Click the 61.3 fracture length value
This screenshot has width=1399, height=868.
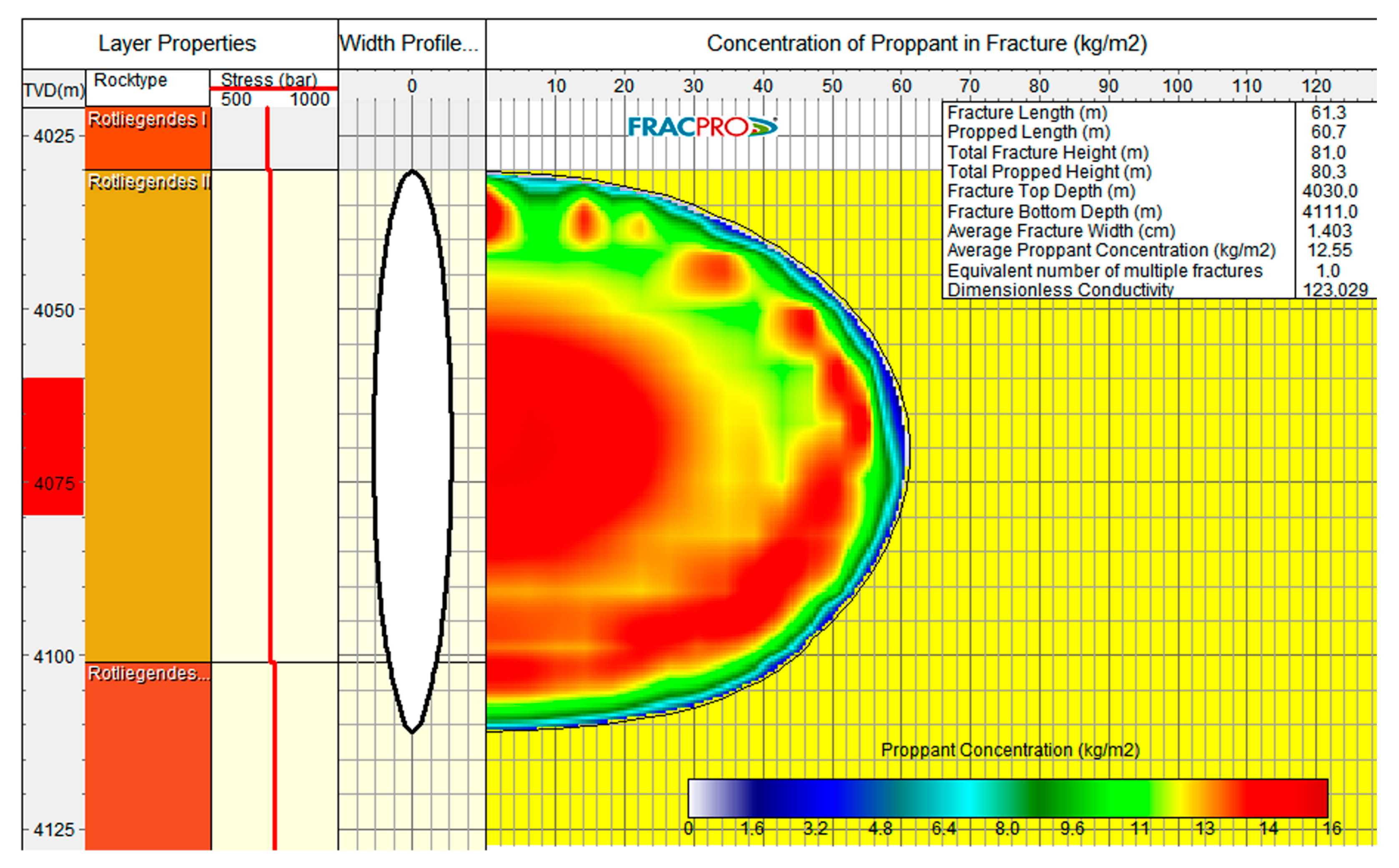pos(1329,113)
